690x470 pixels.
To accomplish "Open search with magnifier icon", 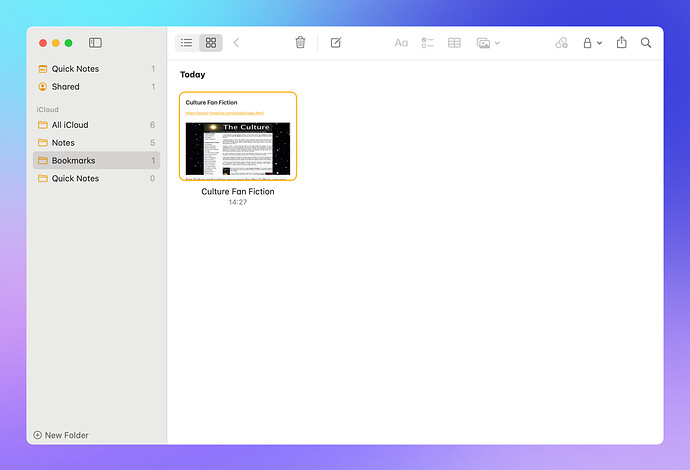I will 646,43.
